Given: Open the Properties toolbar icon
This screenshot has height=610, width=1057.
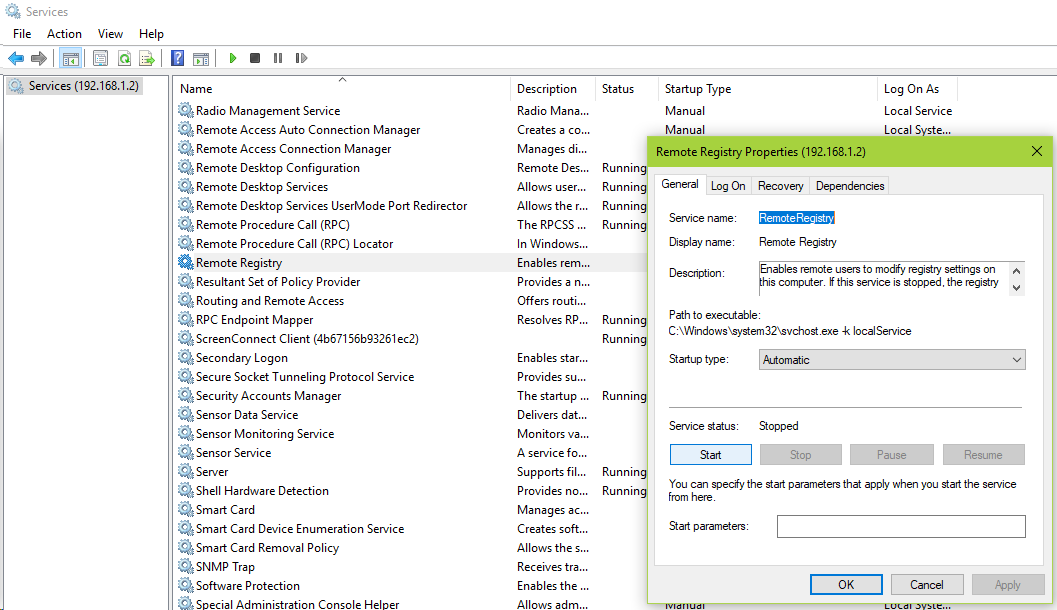Looking at the screenshot, I should tap(100, 57).
